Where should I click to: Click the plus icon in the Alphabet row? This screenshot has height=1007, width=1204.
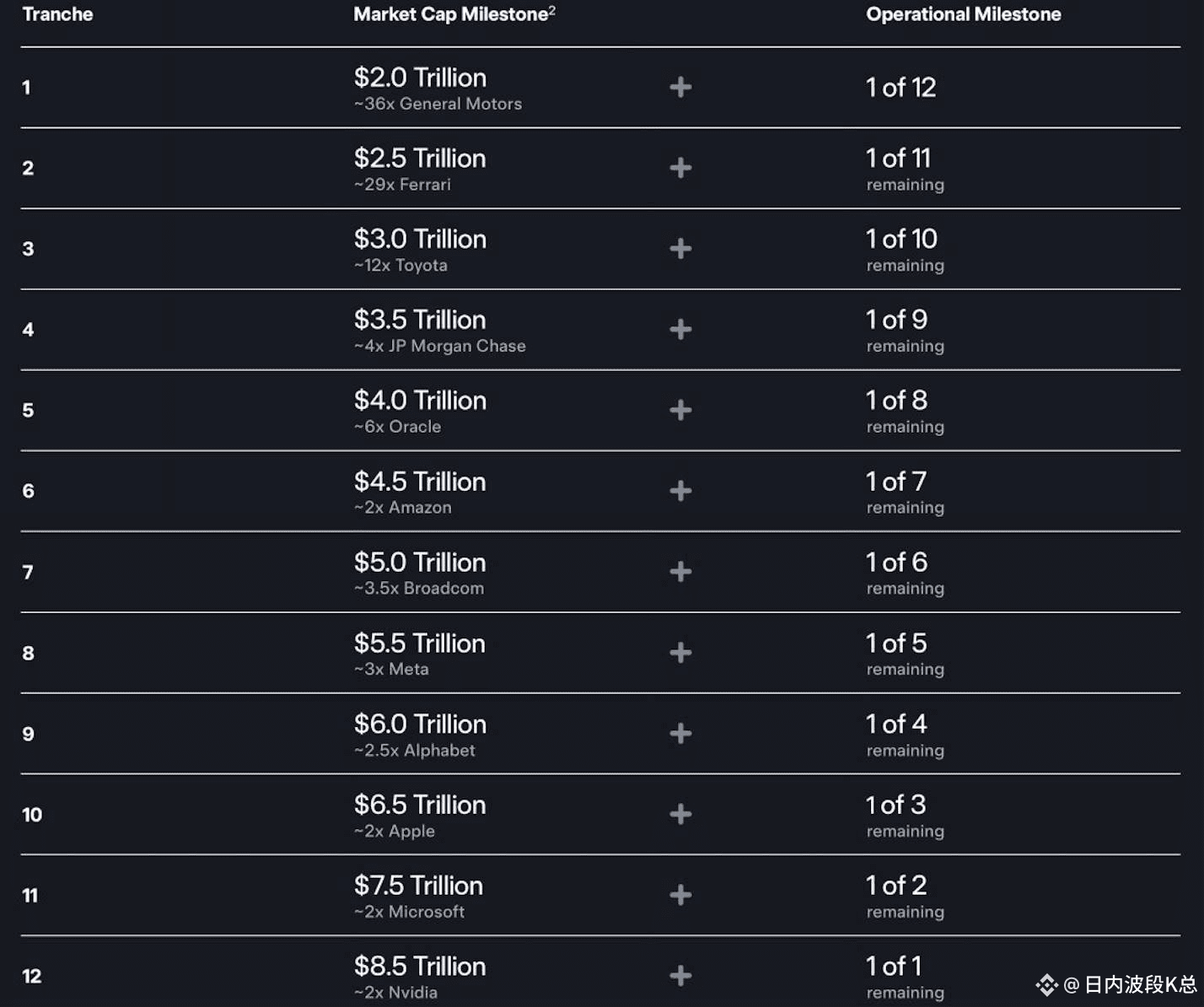tap(680, 734)
